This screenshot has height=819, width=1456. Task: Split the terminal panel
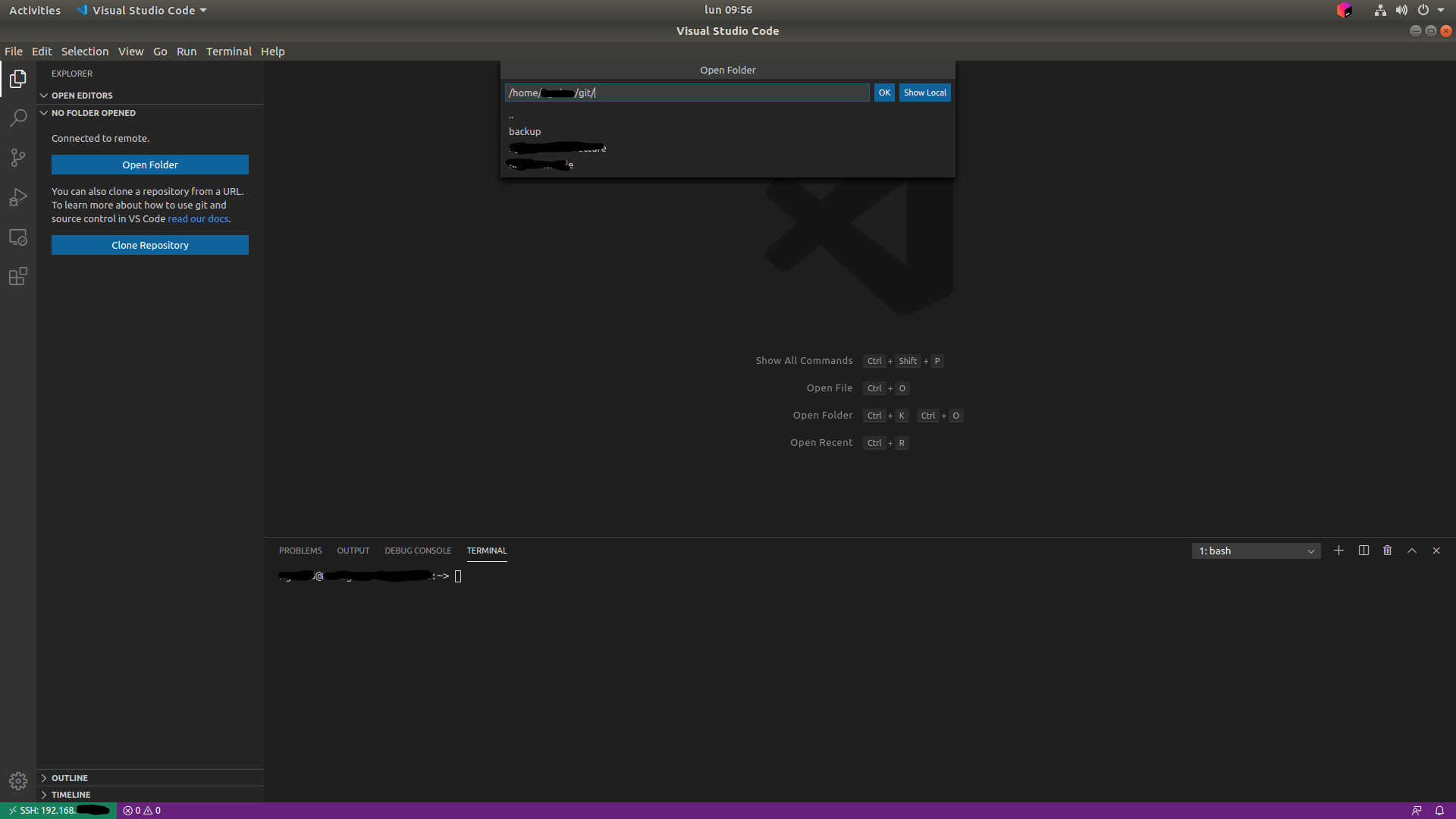coord(1363,551)
